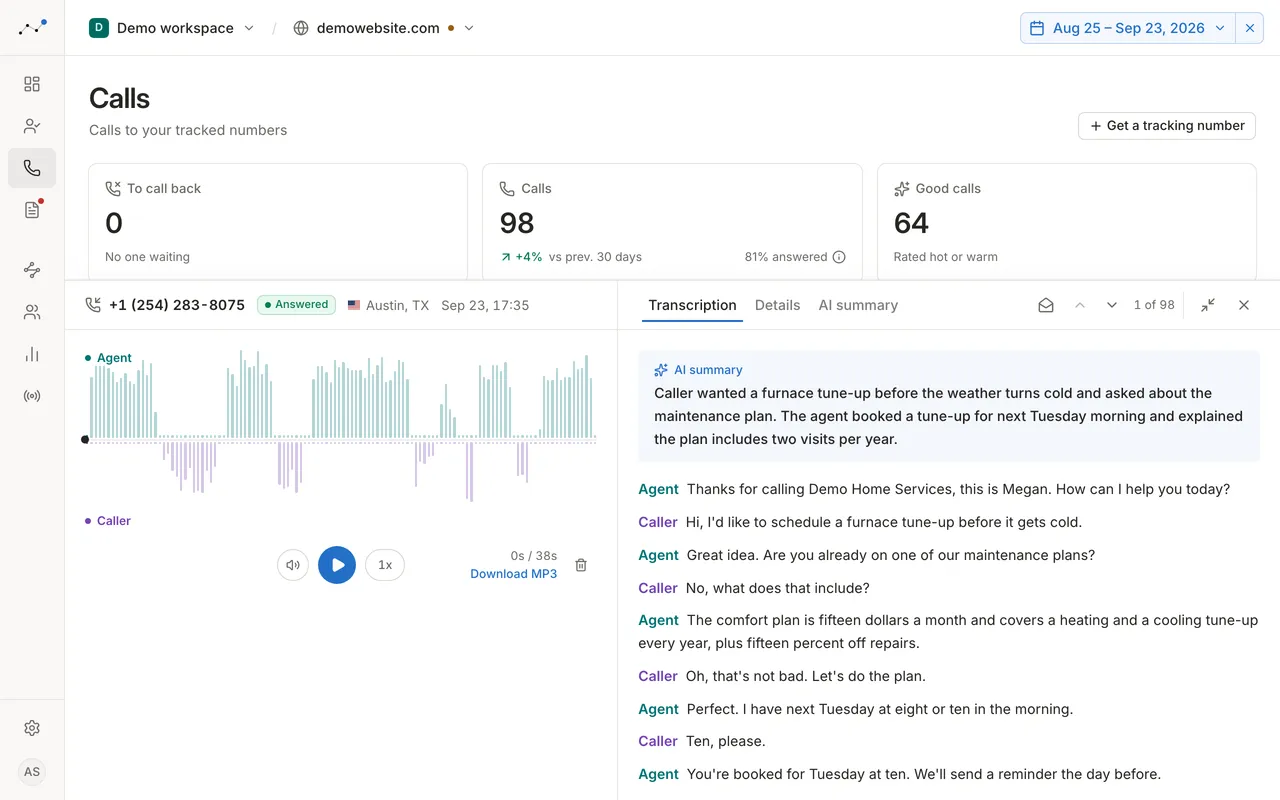
Task: Open the live broadcast icon in sidebar
Action: point(32,396)
